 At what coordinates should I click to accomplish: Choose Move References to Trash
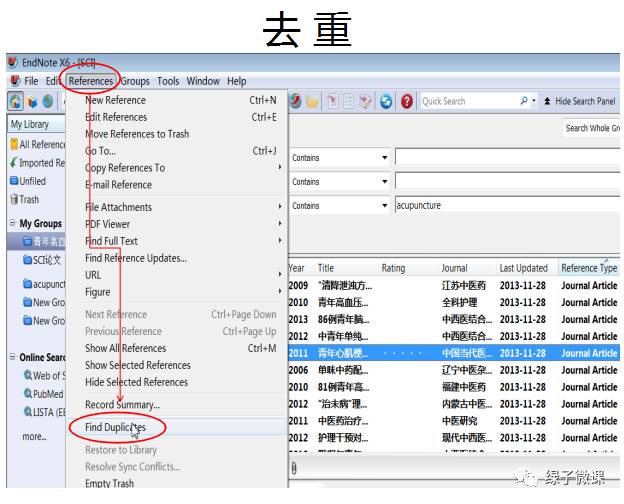tap(177, 134)
